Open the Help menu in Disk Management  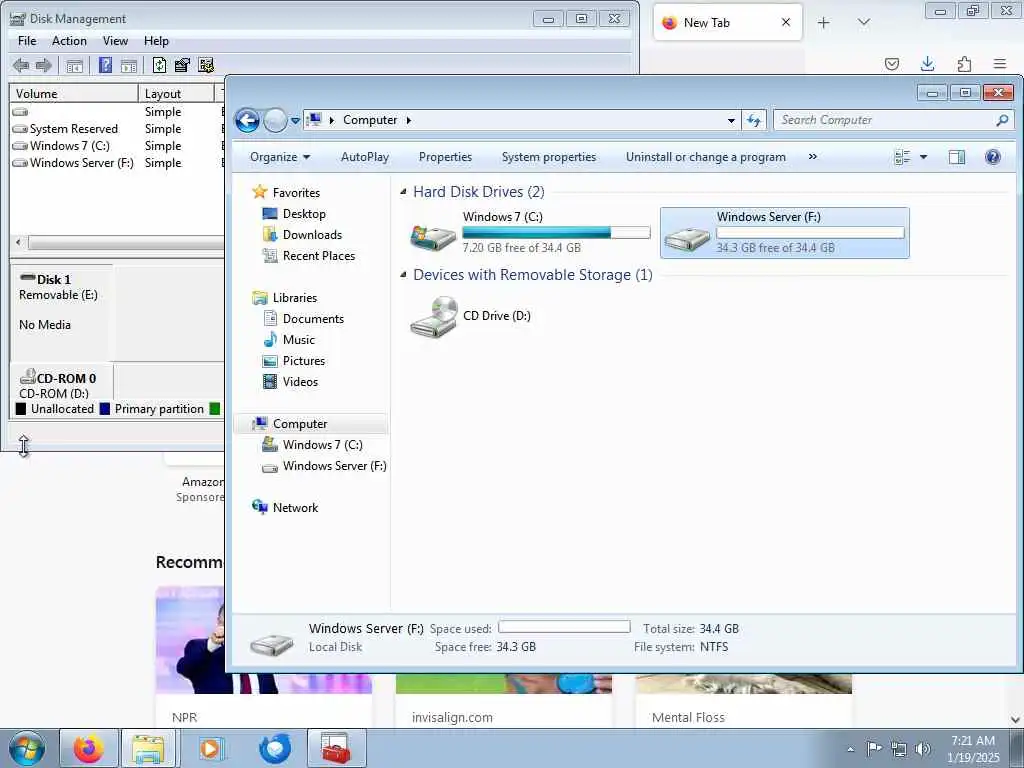pyautogui.click(x=156, y=40)
